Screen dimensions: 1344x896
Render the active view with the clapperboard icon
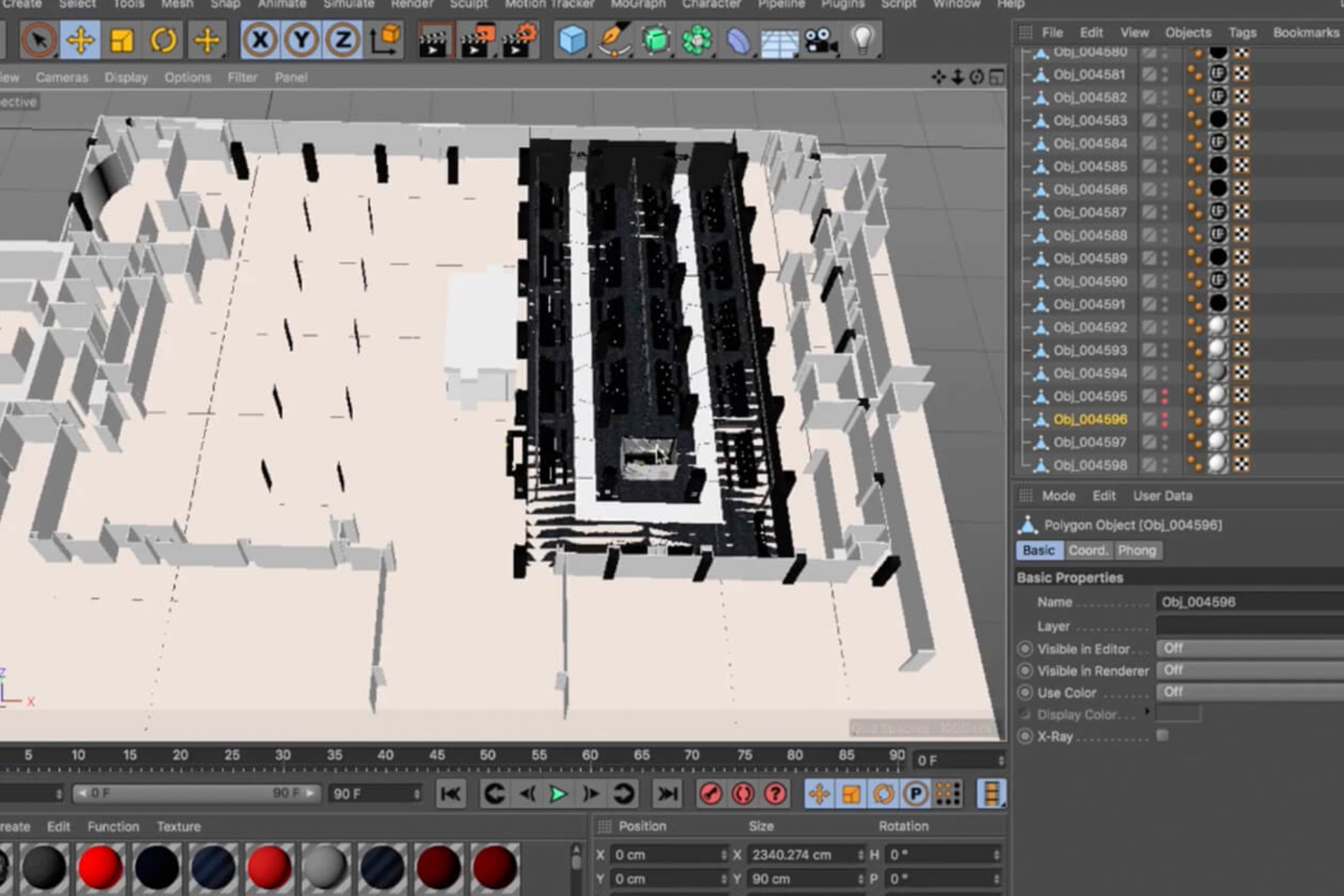pyautogui.click(x=434, y=41)
